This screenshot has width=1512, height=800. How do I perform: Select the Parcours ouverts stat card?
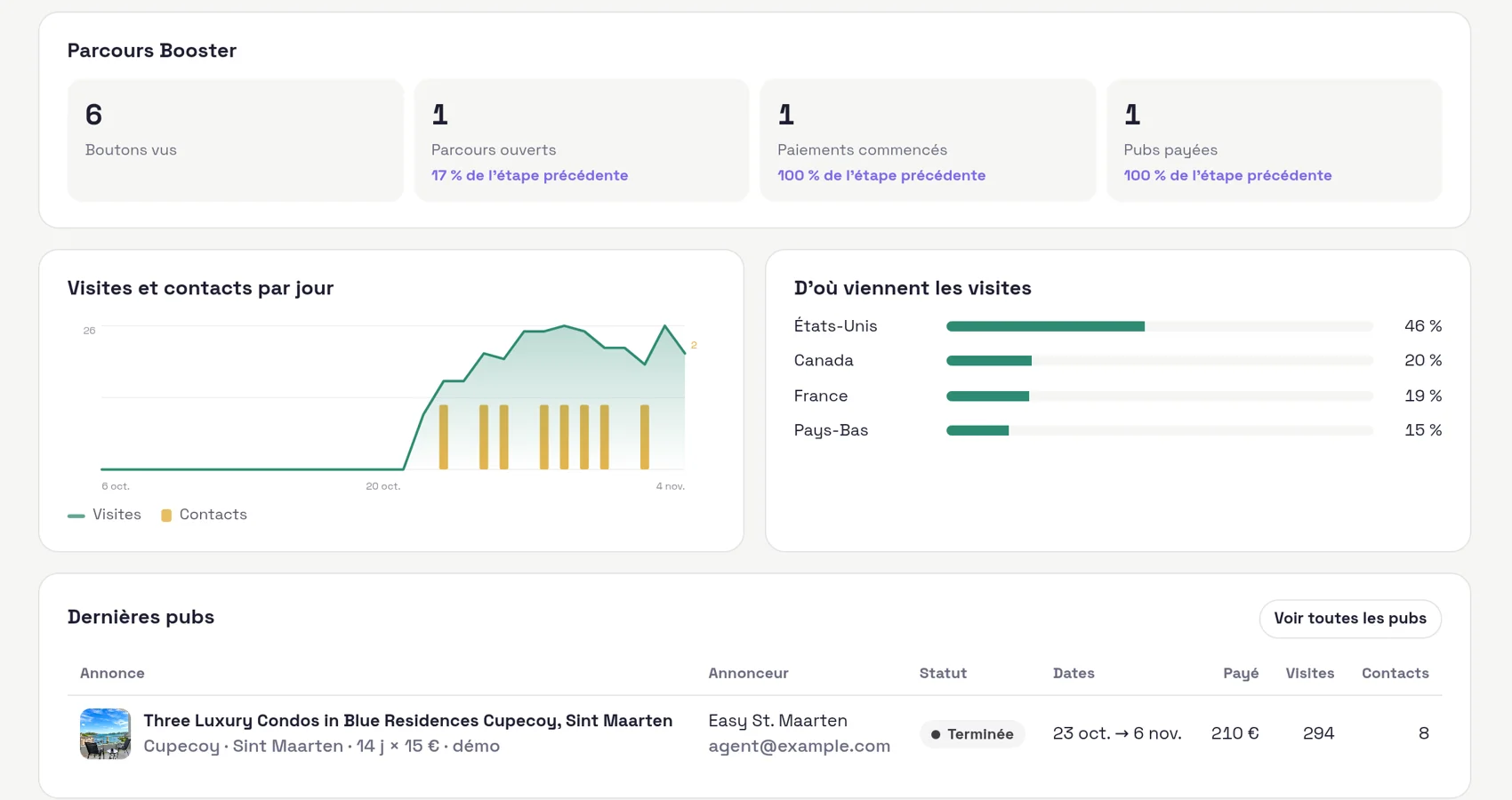(x=582, y=140)
